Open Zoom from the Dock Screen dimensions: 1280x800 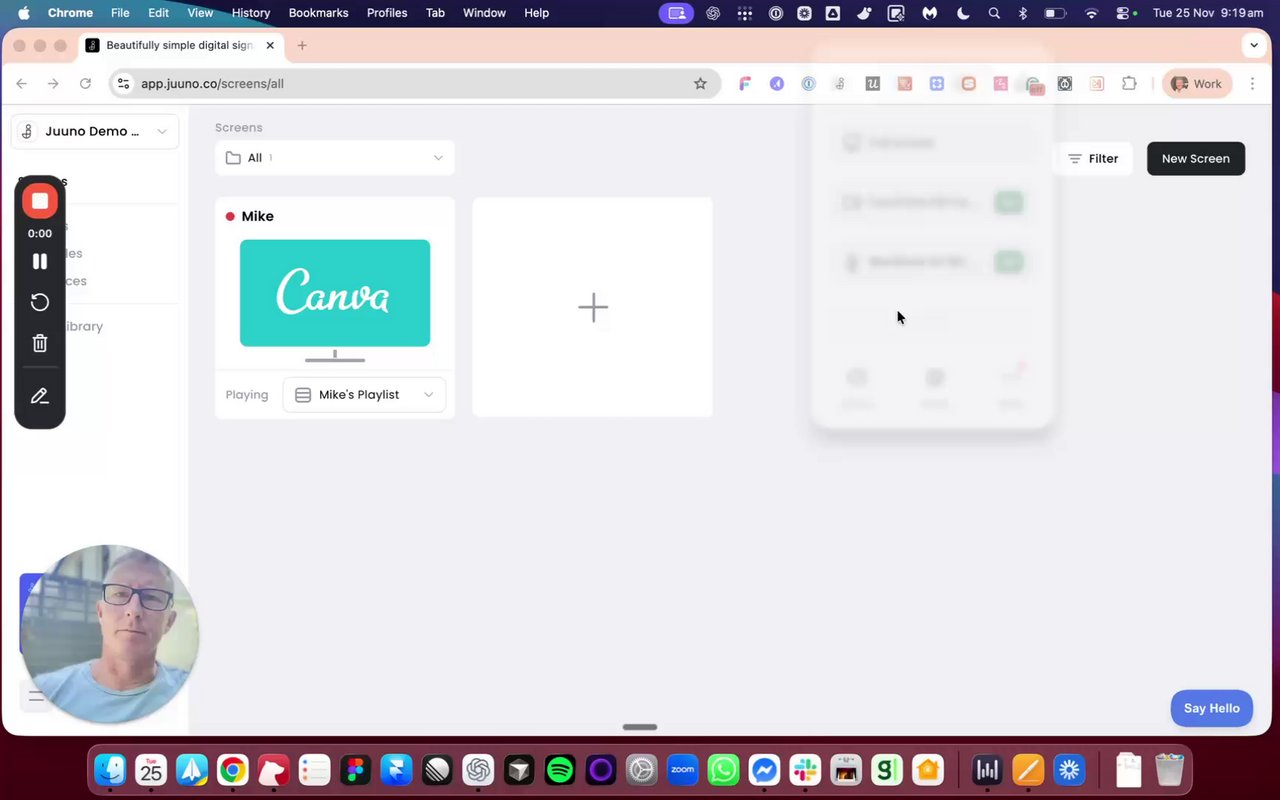(682, 770)
